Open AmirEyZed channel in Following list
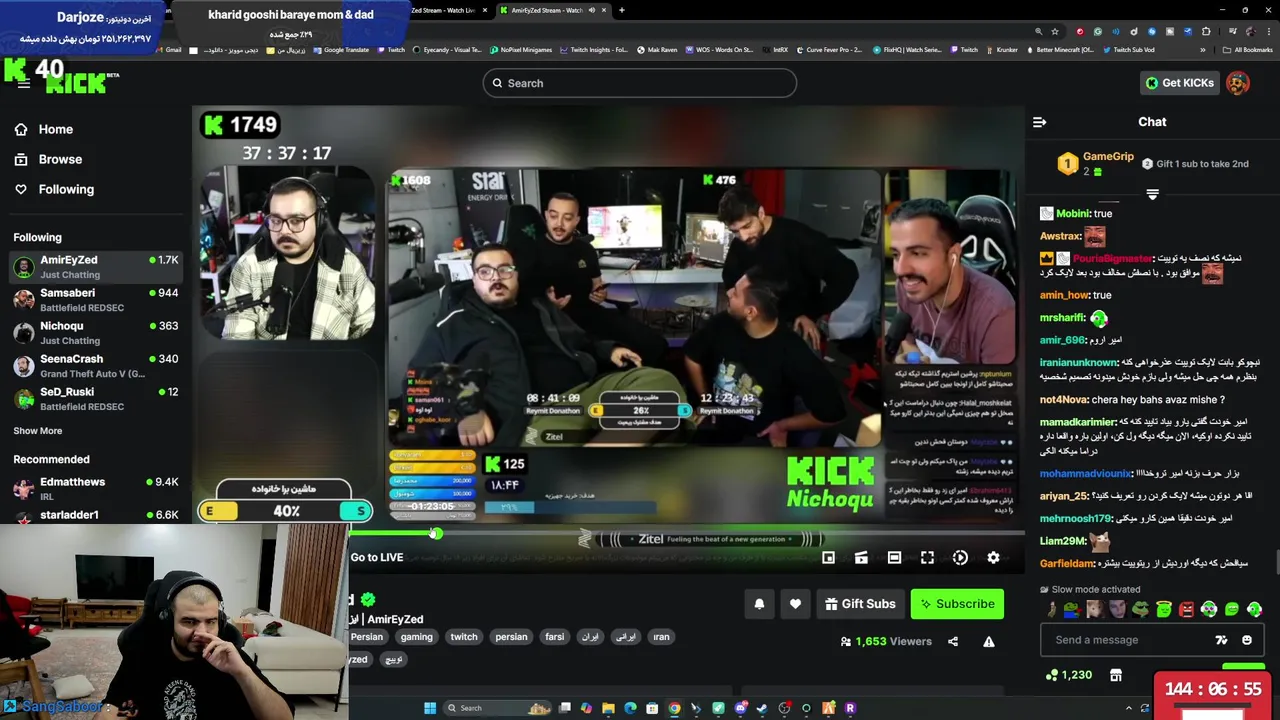1280x720 pixels. 95,267
